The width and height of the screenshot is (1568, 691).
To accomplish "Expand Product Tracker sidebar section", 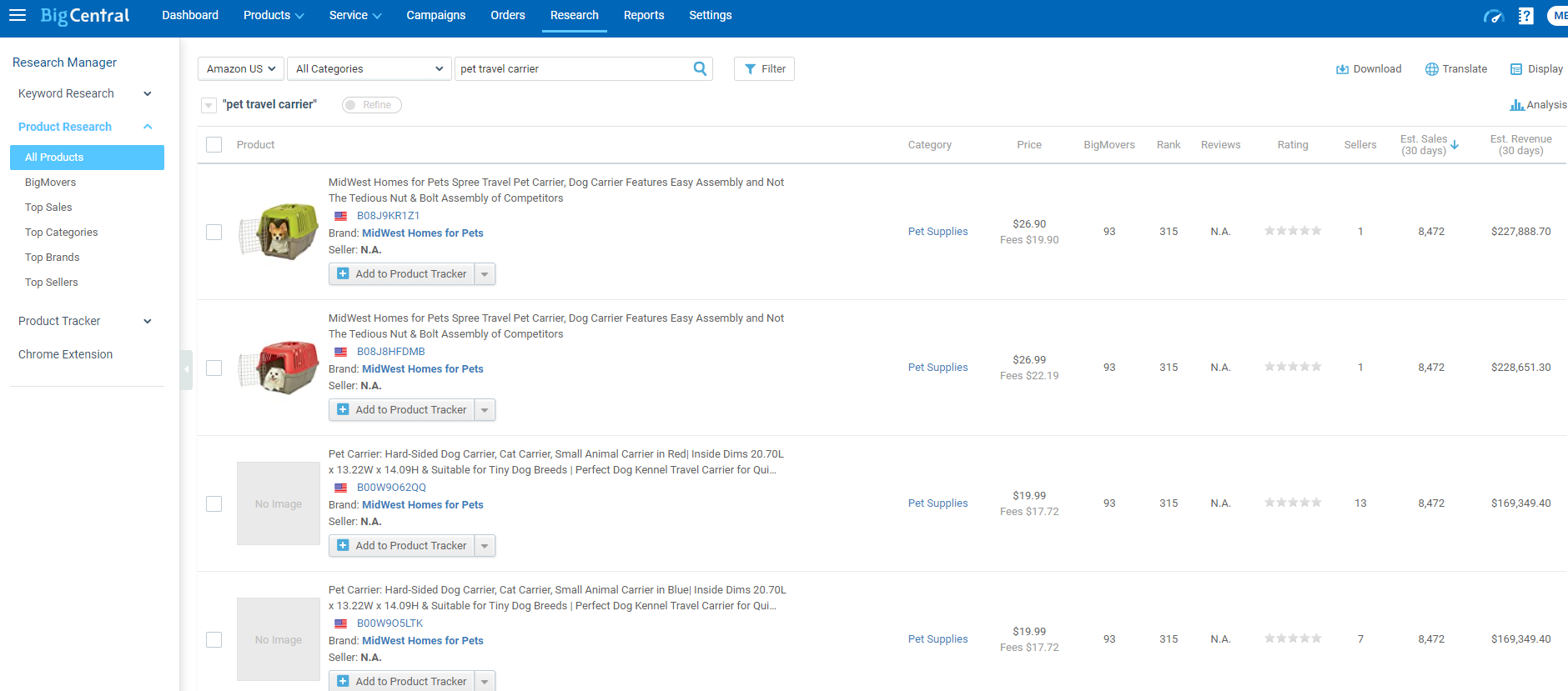I will [x=84, y=321].
